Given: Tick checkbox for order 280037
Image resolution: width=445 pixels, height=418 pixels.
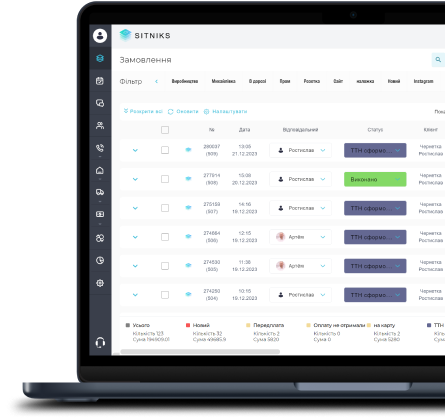Looking at the screenshot, I should click(x=165, y=150).
